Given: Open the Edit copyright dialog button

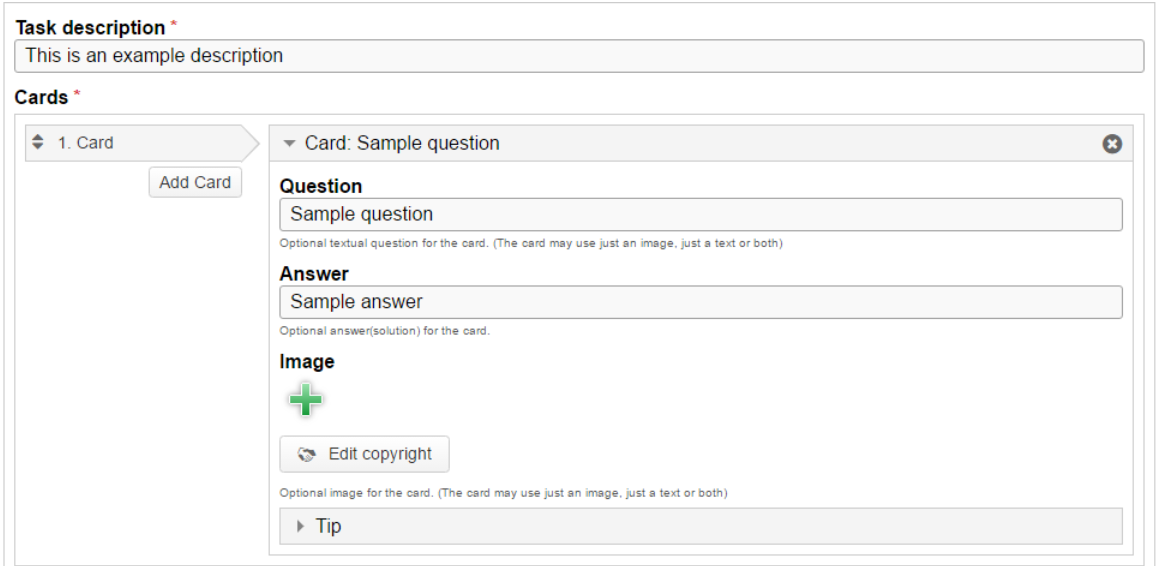Looking at the screenshot, I should 364,454.
